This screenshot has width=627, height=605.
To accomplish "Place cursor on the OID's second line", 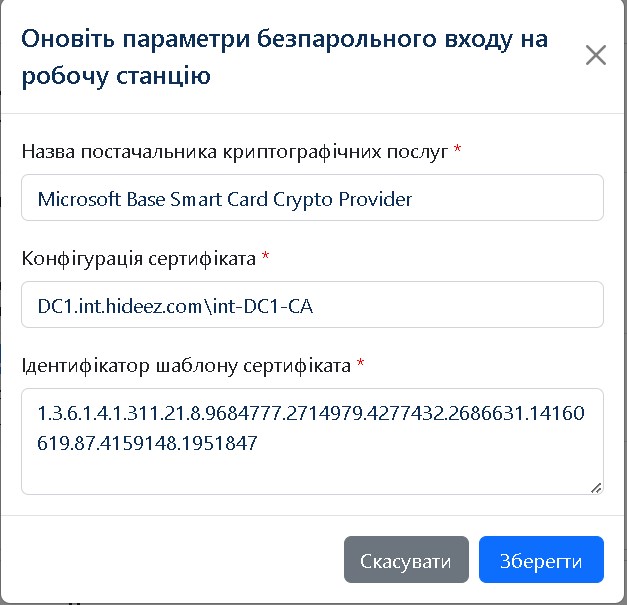I will tap(148, 441).
